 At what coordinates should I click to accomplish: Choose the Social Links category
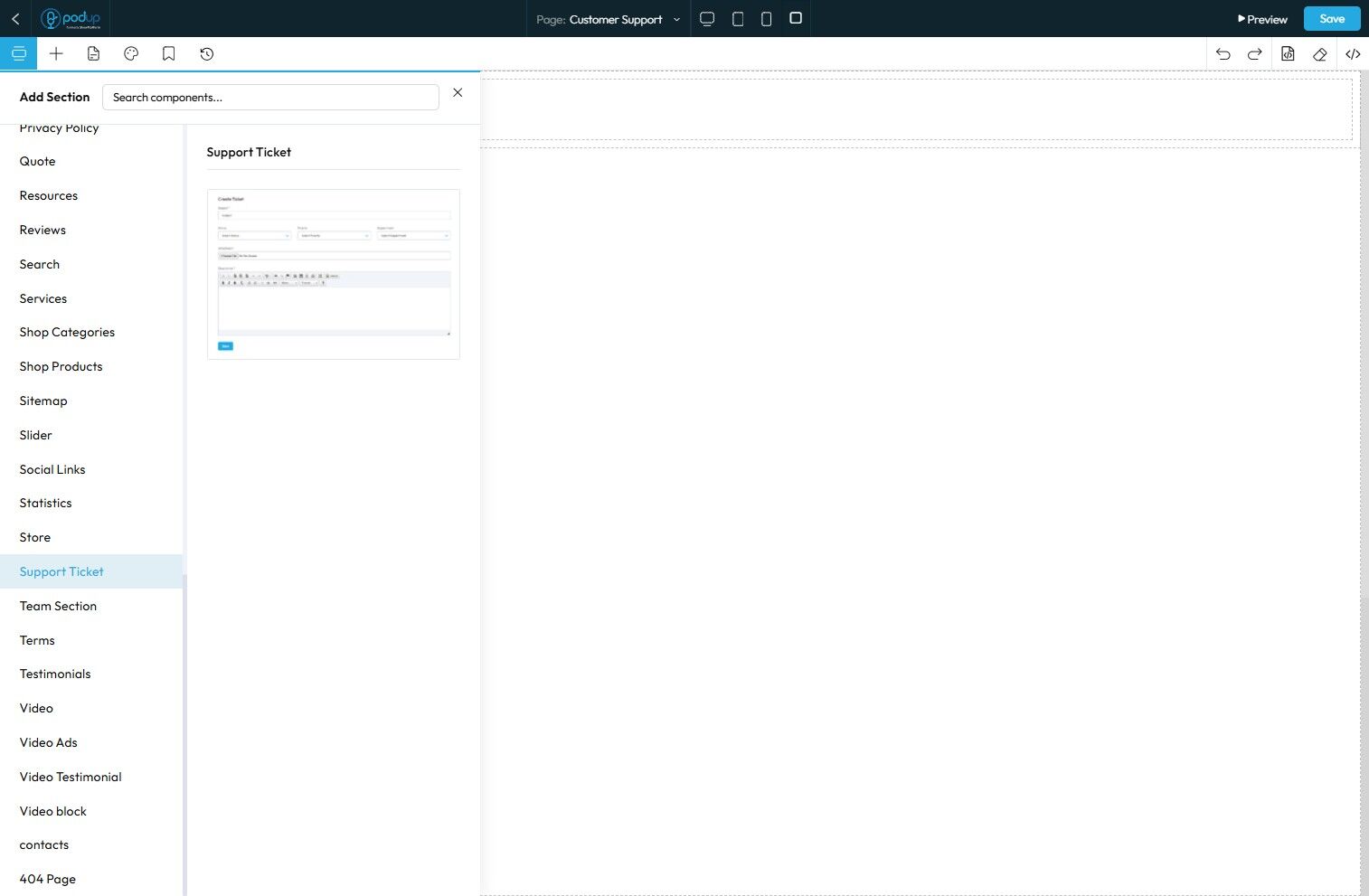coord(52,469)
